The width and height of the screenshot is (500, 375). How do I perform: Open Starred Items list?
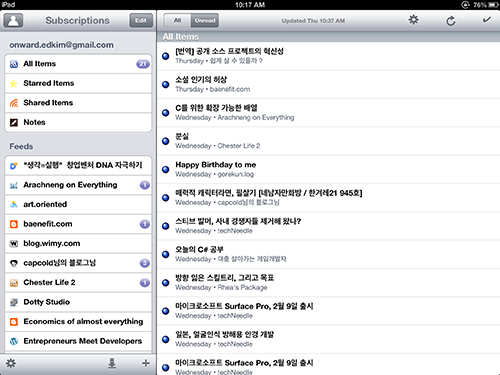coord(78,83)
